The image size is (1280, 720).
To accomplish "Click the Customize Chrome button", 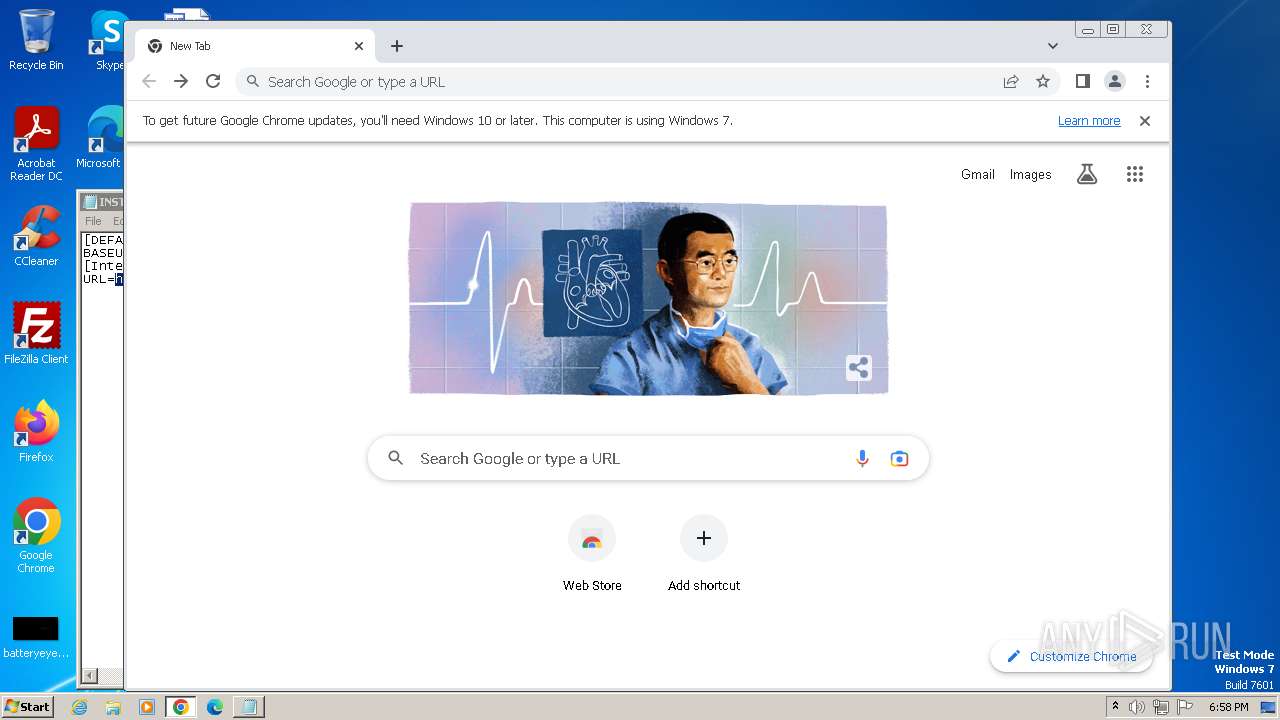I will tap(1071, 657).
